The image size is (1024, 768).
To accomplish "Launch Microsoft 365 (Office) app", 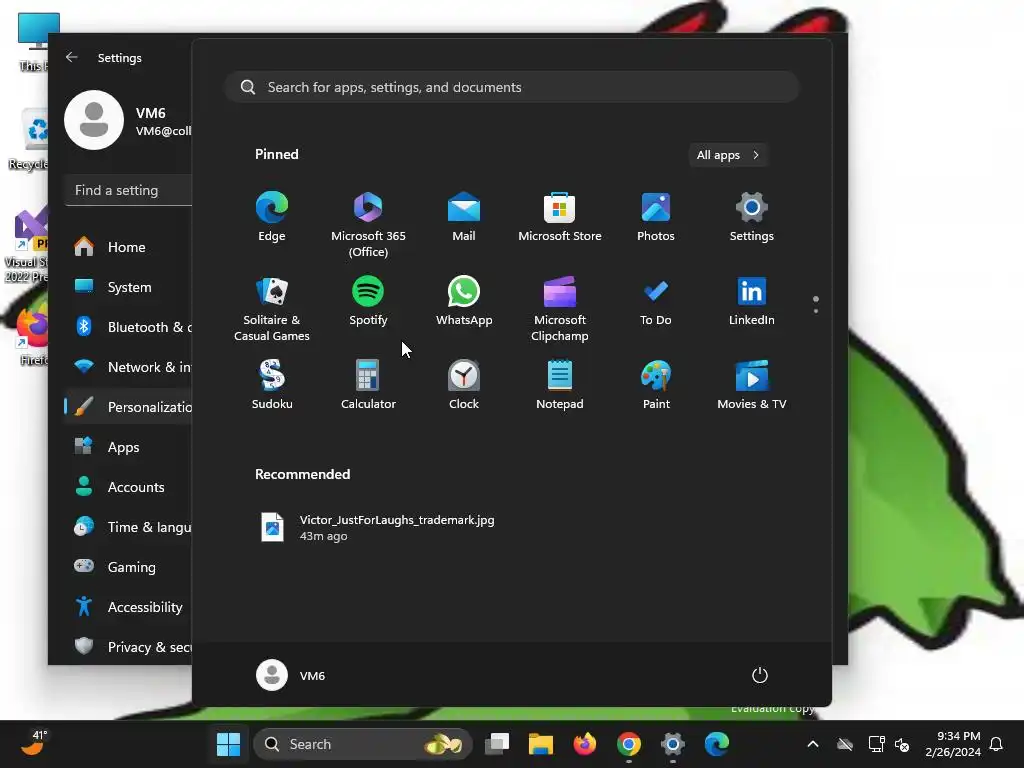I will click(368, 224).
